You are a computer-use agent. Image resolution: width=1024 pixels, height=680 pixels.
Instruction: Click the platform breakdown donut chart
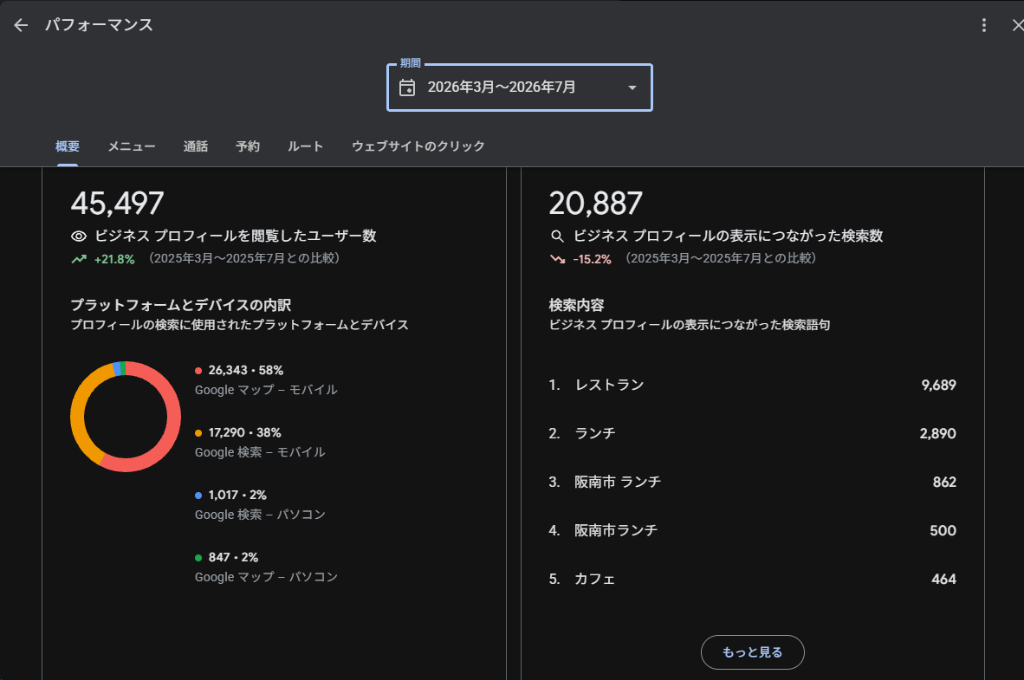click(125, 416)
